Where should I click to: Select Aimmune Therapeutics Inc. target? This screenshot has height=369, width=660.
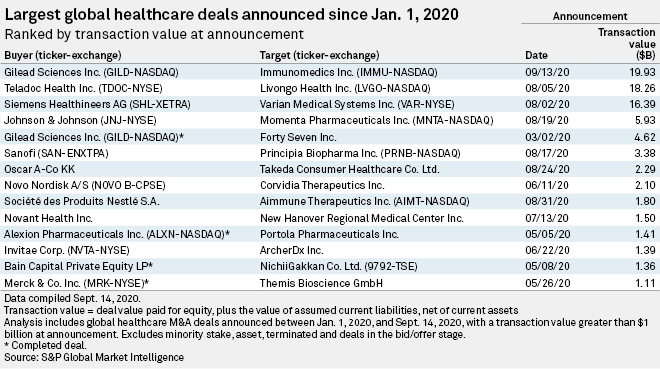[365, 201]
